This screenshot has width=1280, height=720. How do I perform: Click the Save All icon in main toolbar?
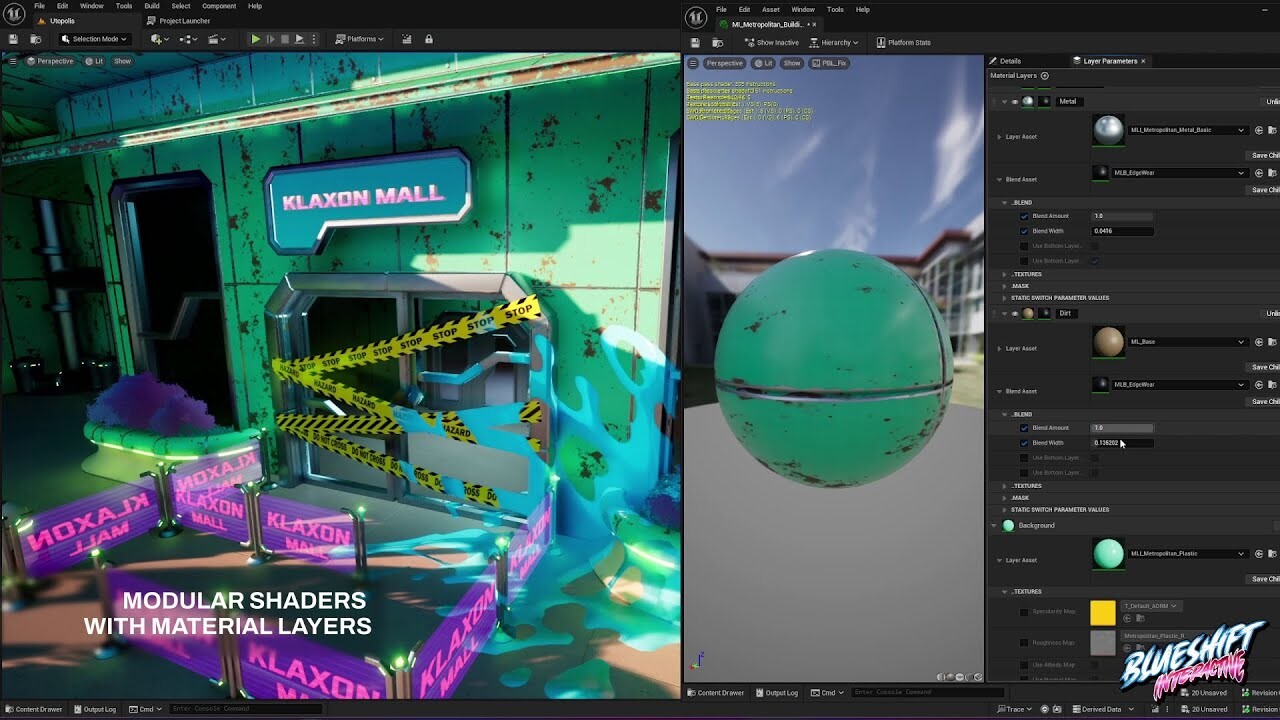tap(13, 38)
